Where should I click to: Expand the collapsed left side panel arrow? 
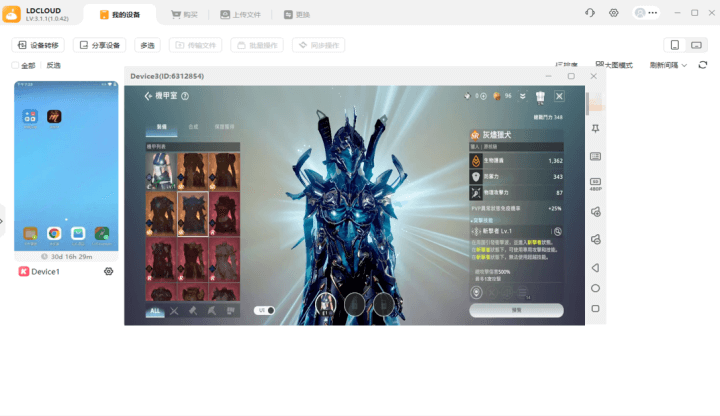[x=2, y=221]
